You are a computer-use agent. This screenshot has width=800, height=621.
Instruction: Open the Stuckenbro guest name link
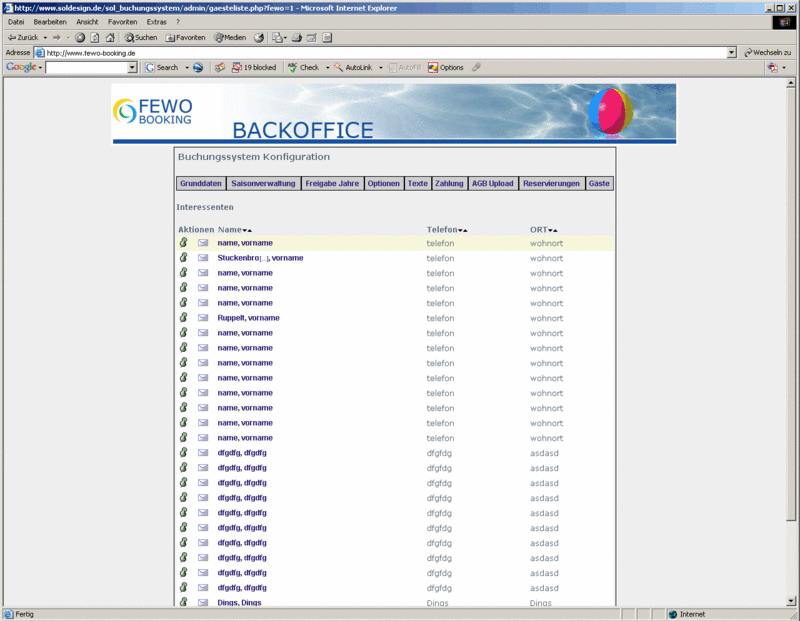tap(260, 258)
